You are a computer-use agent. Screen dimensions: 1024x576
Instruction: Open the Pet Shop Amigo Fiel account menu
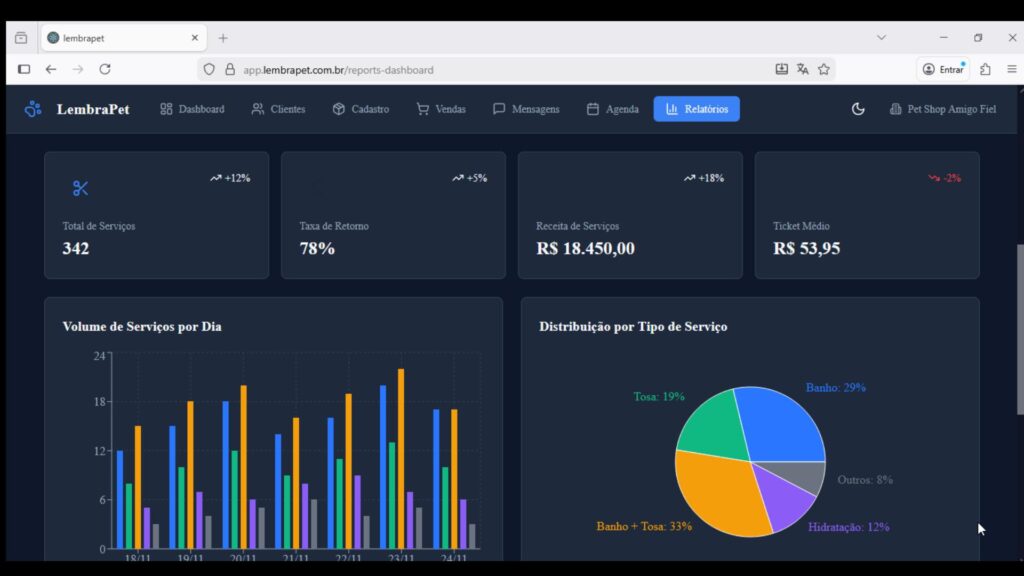tap(942, 109)
